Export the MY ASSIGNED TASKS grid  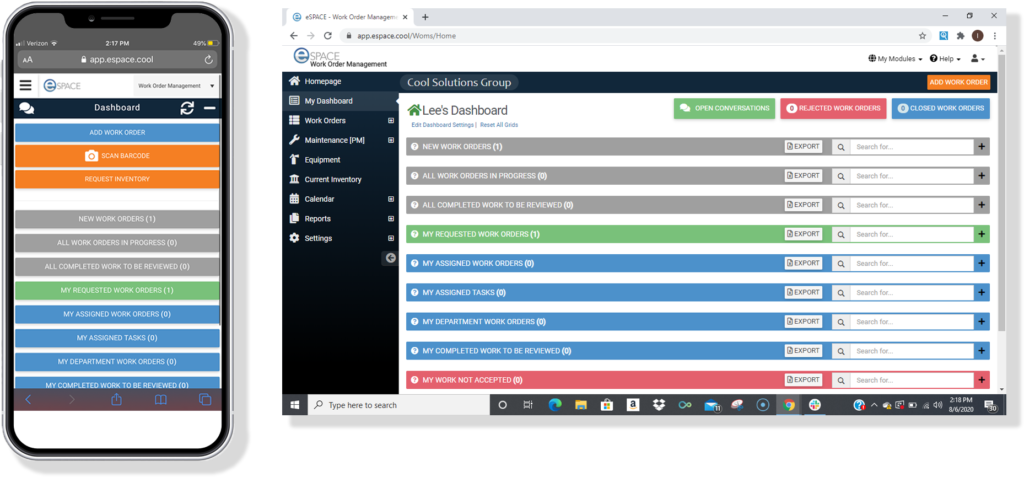[803, 292]
